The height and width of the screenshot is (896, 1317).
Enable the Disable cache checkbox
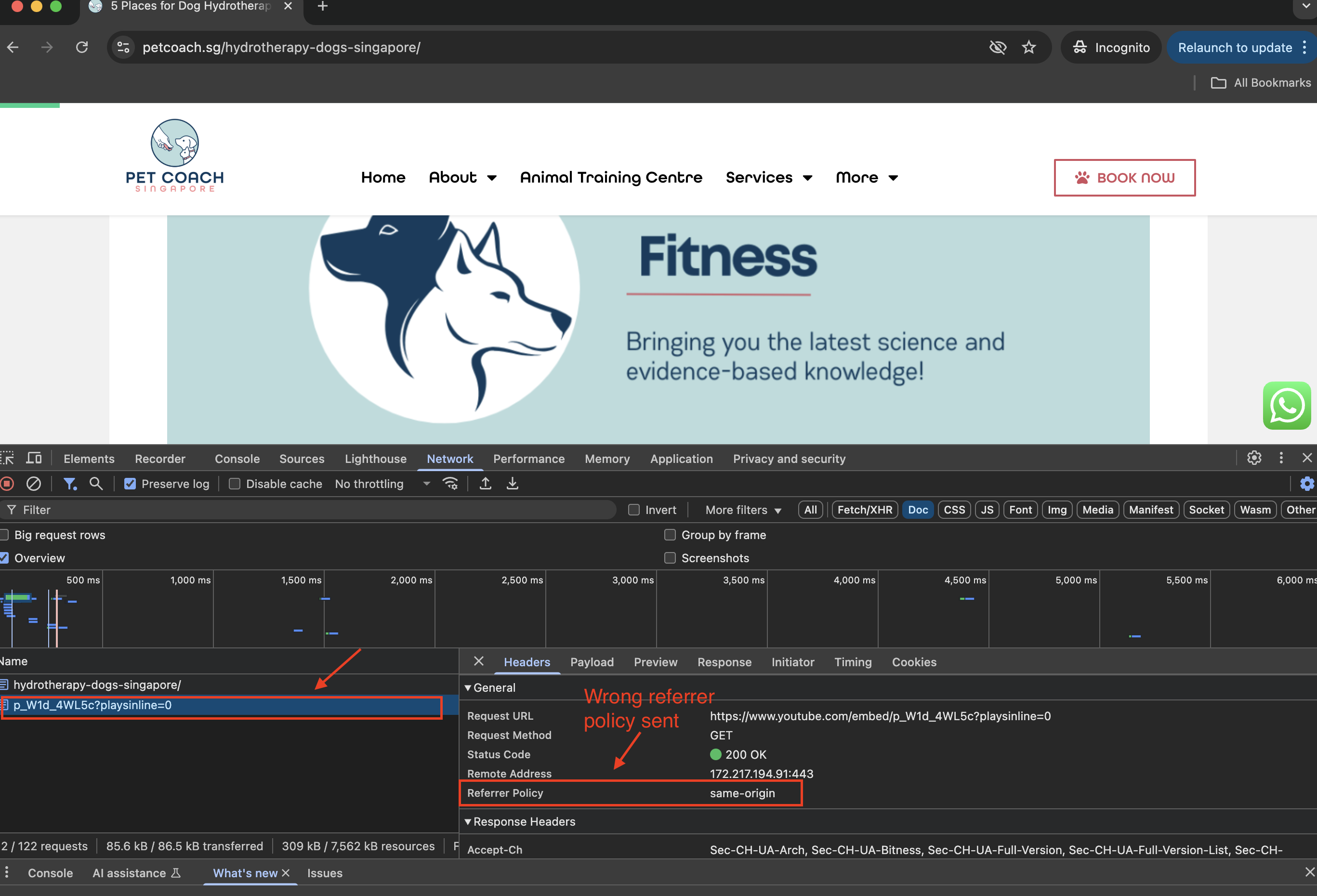click(x=235, y=484)
